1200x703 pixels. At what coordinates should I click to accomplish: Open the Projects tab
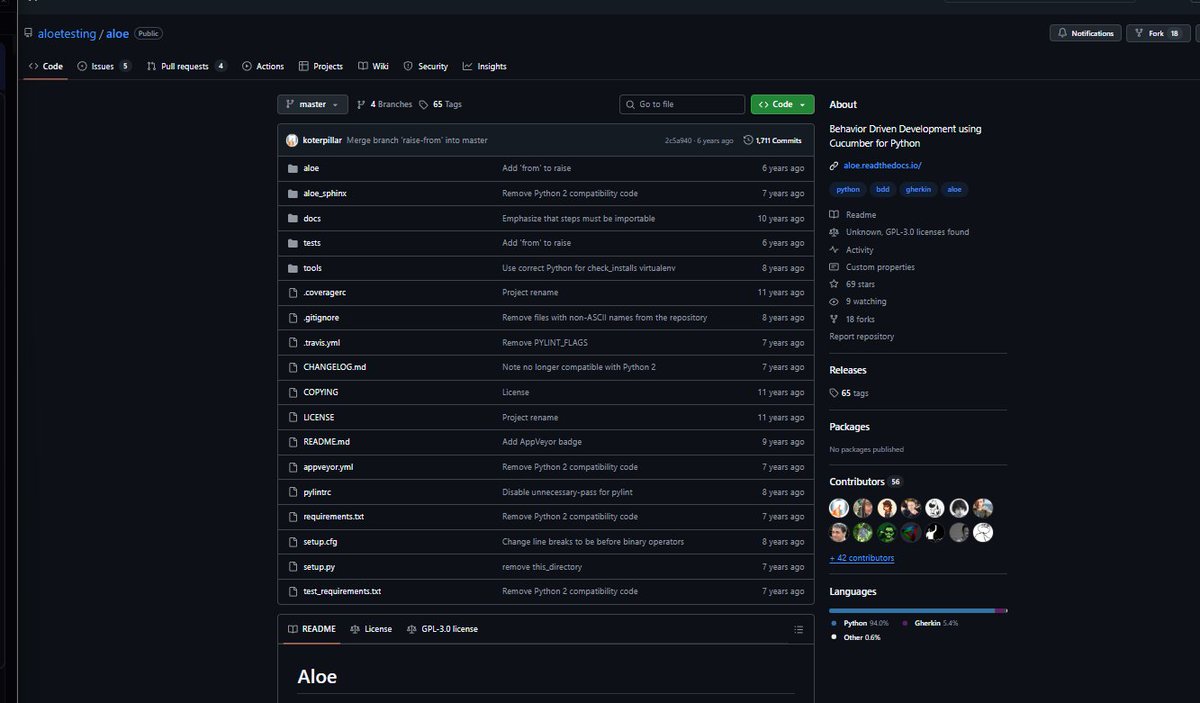(x=321, y=66)
